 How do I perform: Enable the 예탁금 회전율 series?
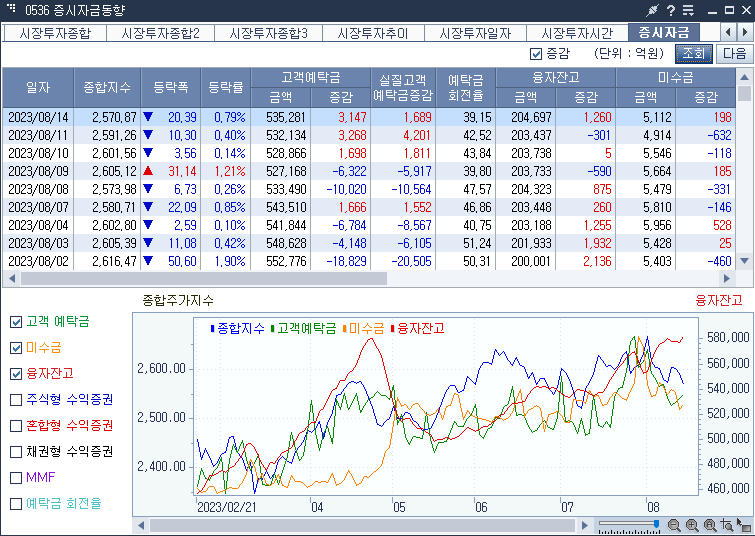coord(16,504)
